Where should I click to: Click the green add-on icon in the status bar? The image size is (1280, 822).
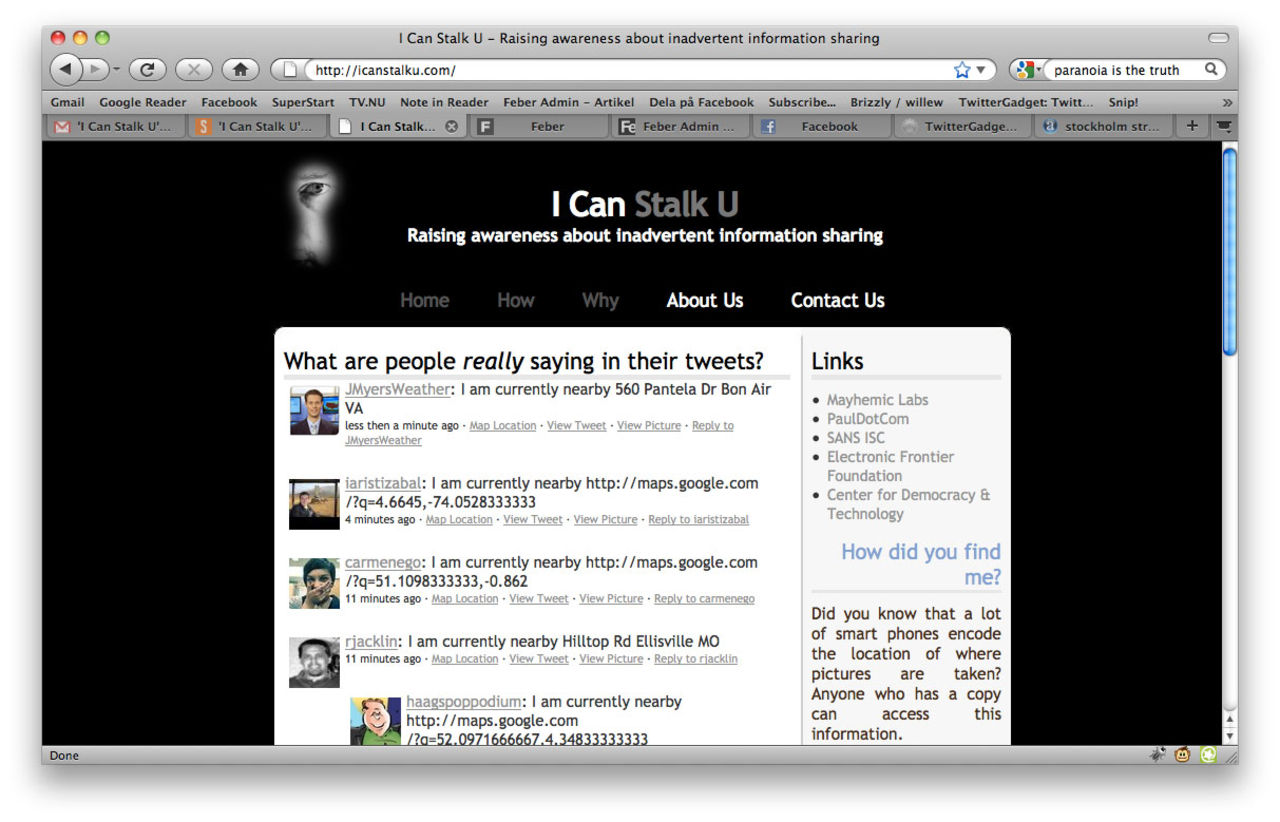pos(1206,755)
